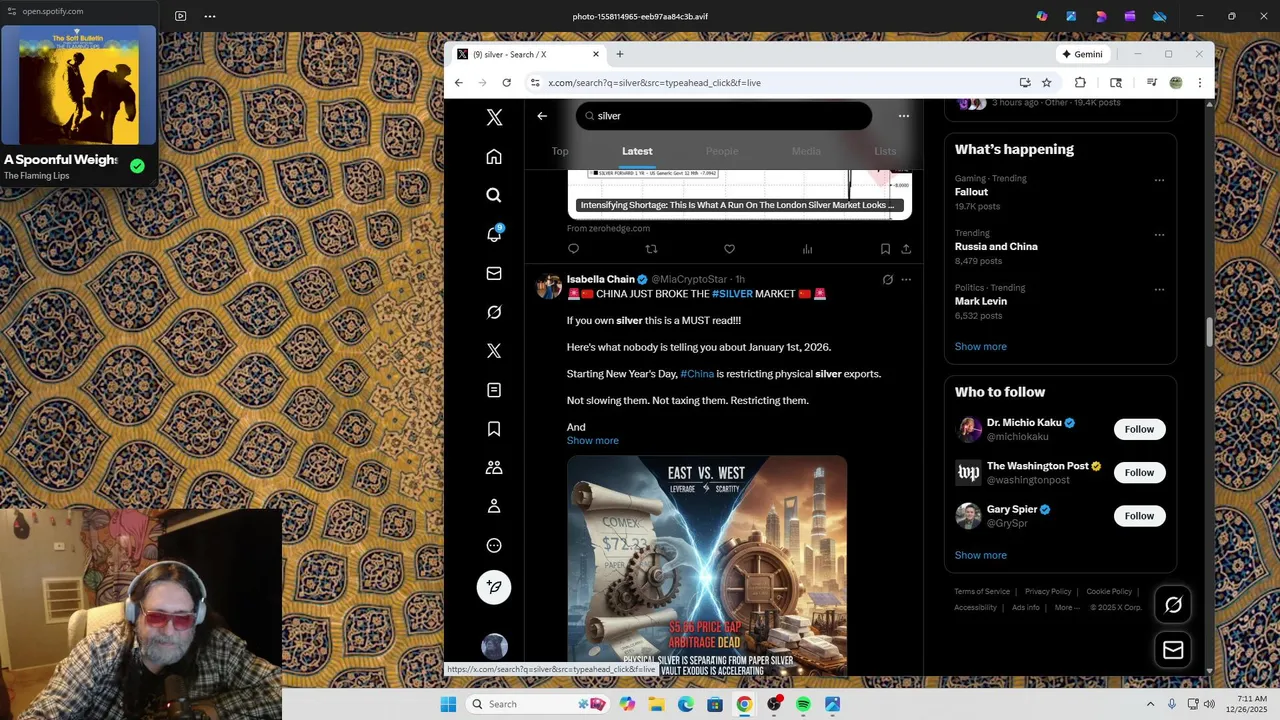Open Grok icon in X sidebar
The image size is (1280, 720).
(x=494, y=312)
